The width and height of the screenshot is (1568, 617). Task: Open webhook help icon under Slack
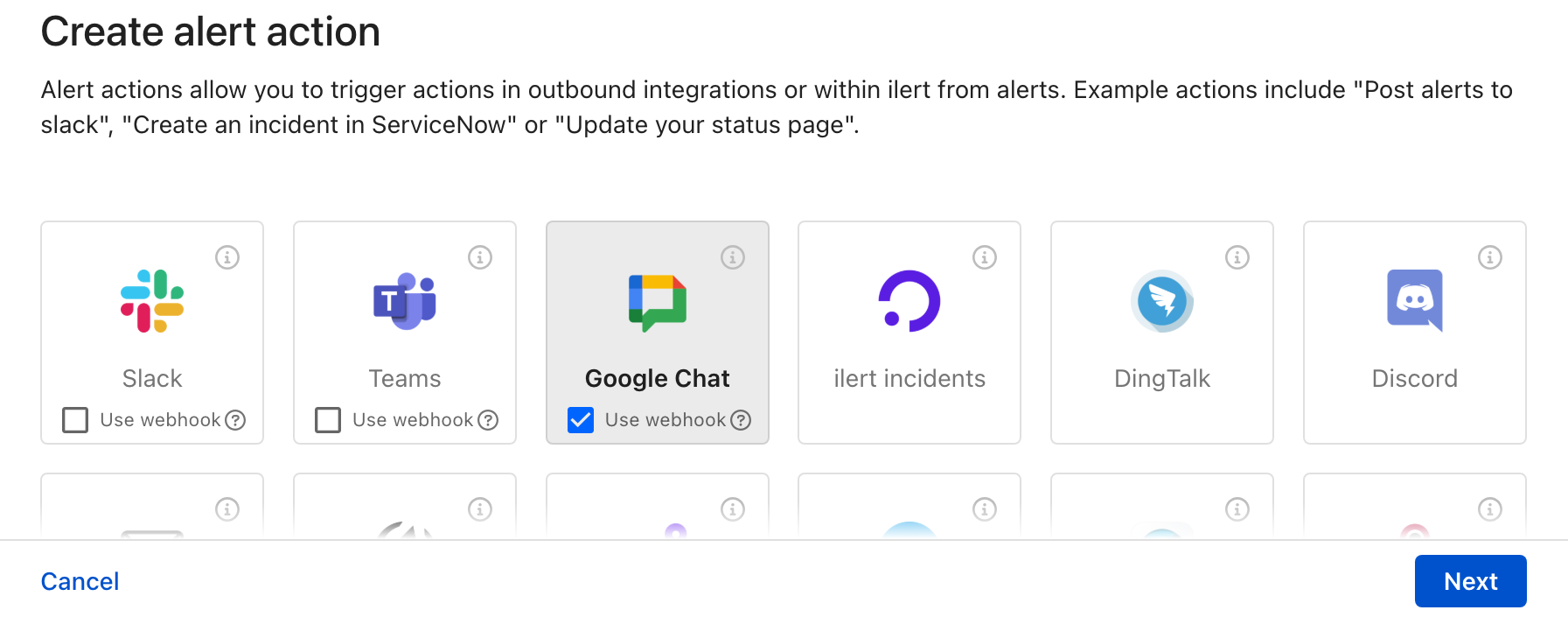[x=235, y=420]
